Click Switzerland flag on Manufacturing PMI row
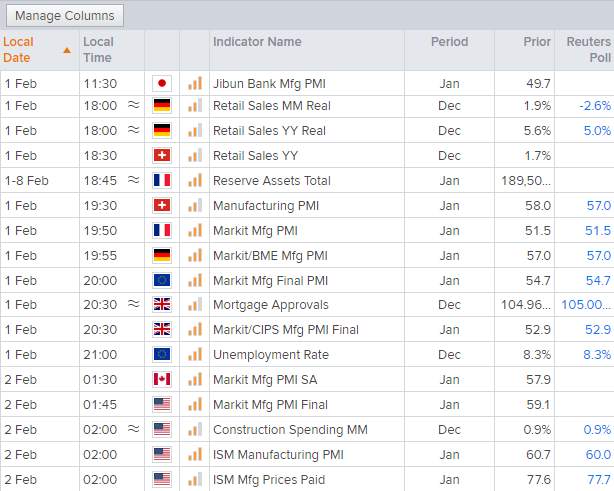 coord(162,205)
